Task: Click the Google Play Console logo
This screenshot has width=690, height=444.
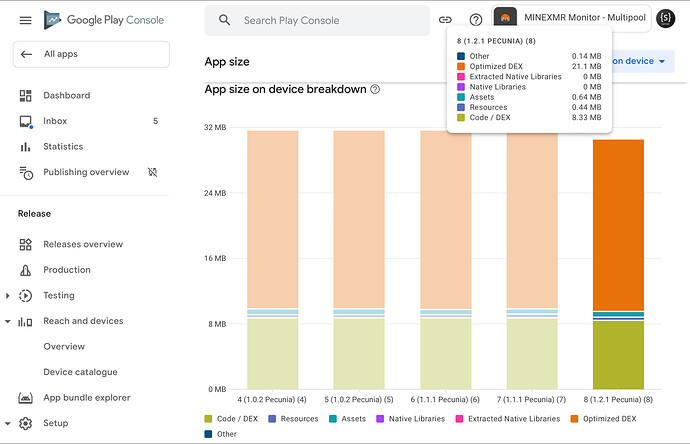Action: pos(104,20)
